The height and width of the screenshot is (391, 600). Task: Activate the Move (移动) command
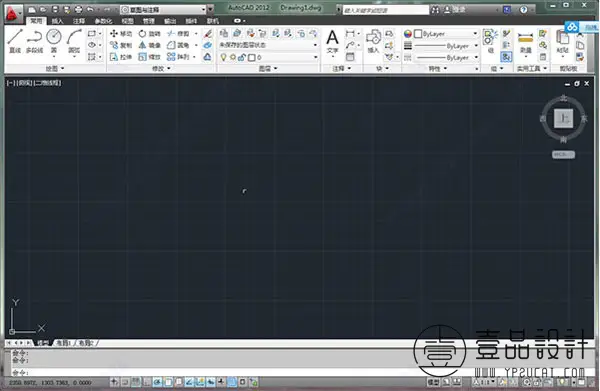coord(121,34)
